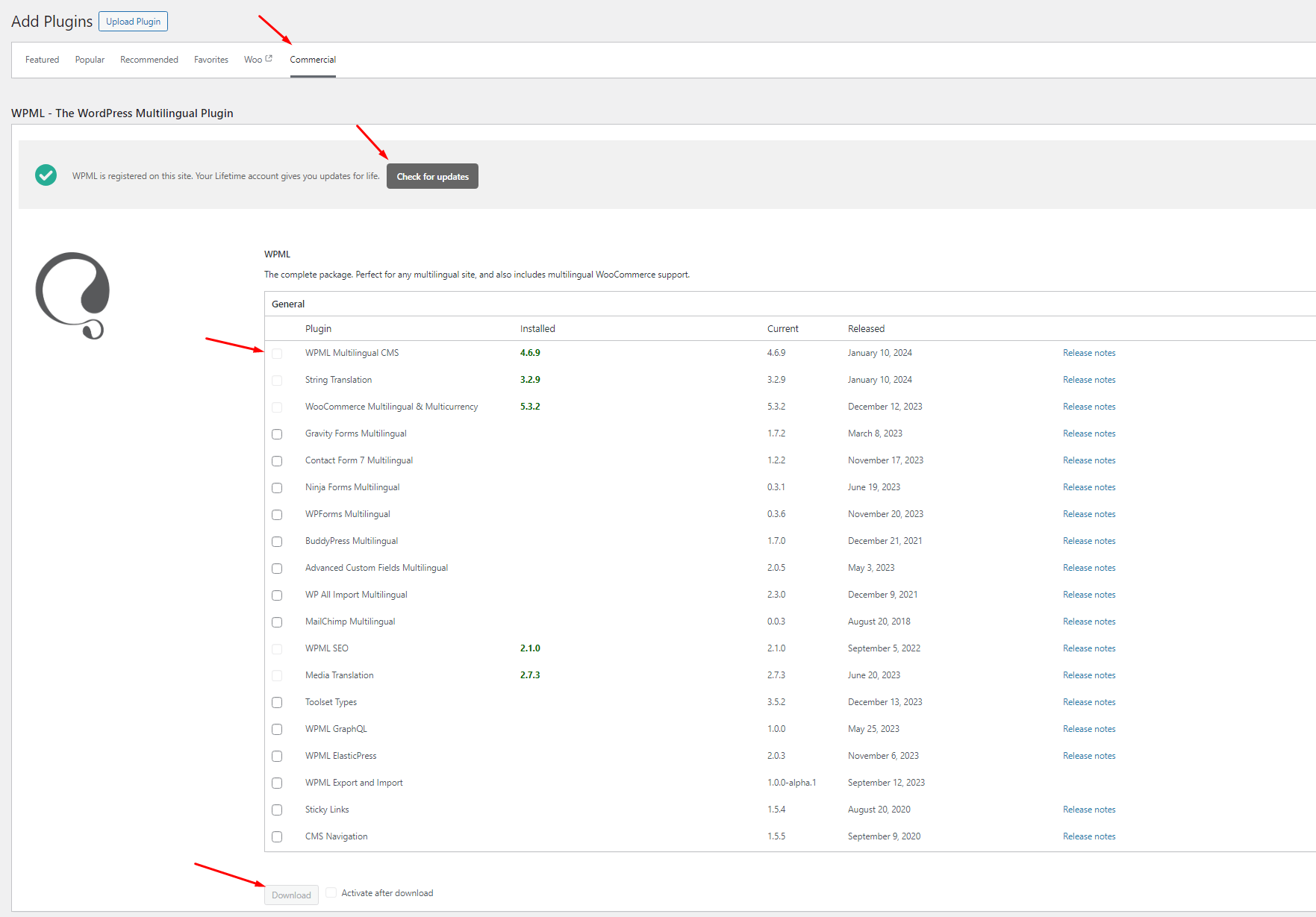The width and height of the screenshot is (1316, 917).
Task: Switch to the Recommended tab
Action: (149, 60)
